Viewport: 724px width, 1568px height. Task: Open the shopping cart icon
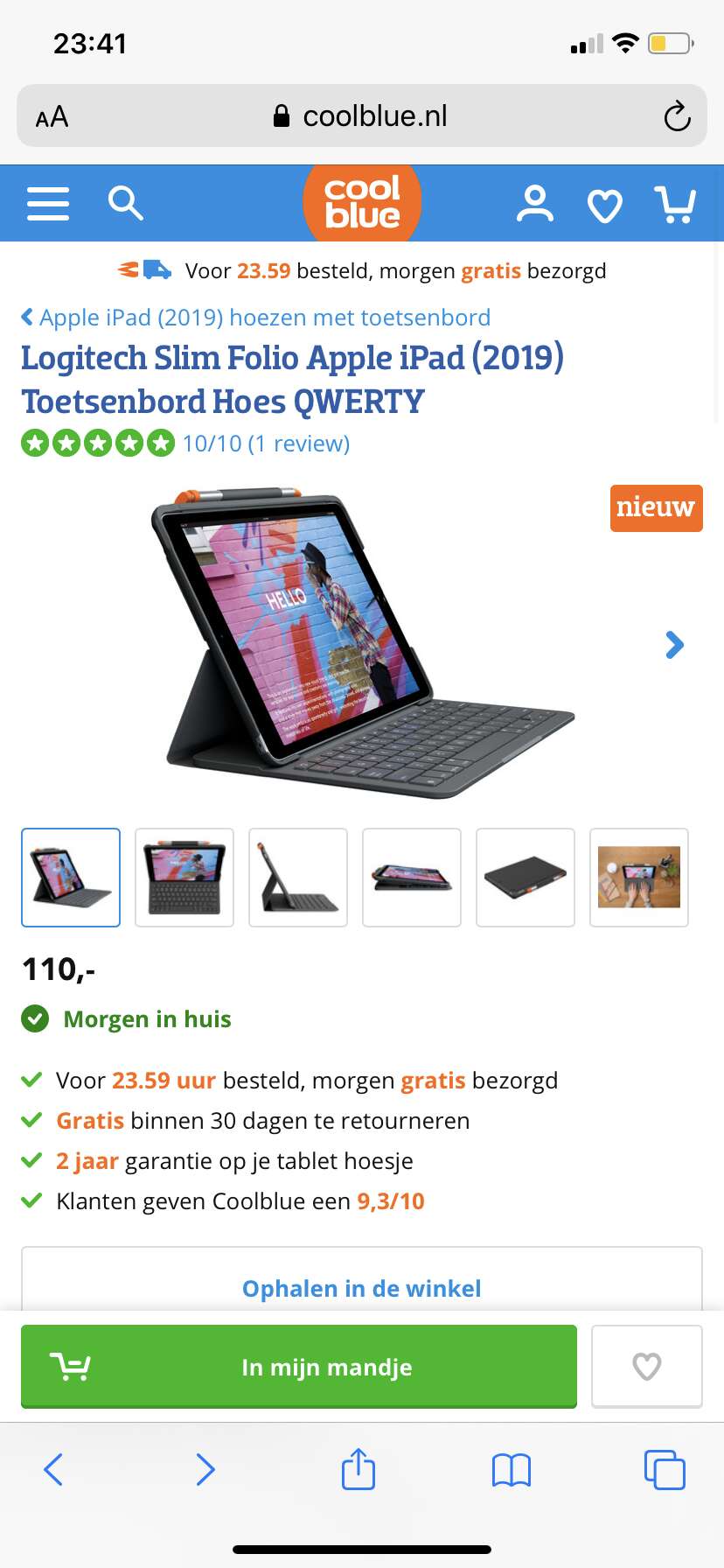click(x=675, y=204)
